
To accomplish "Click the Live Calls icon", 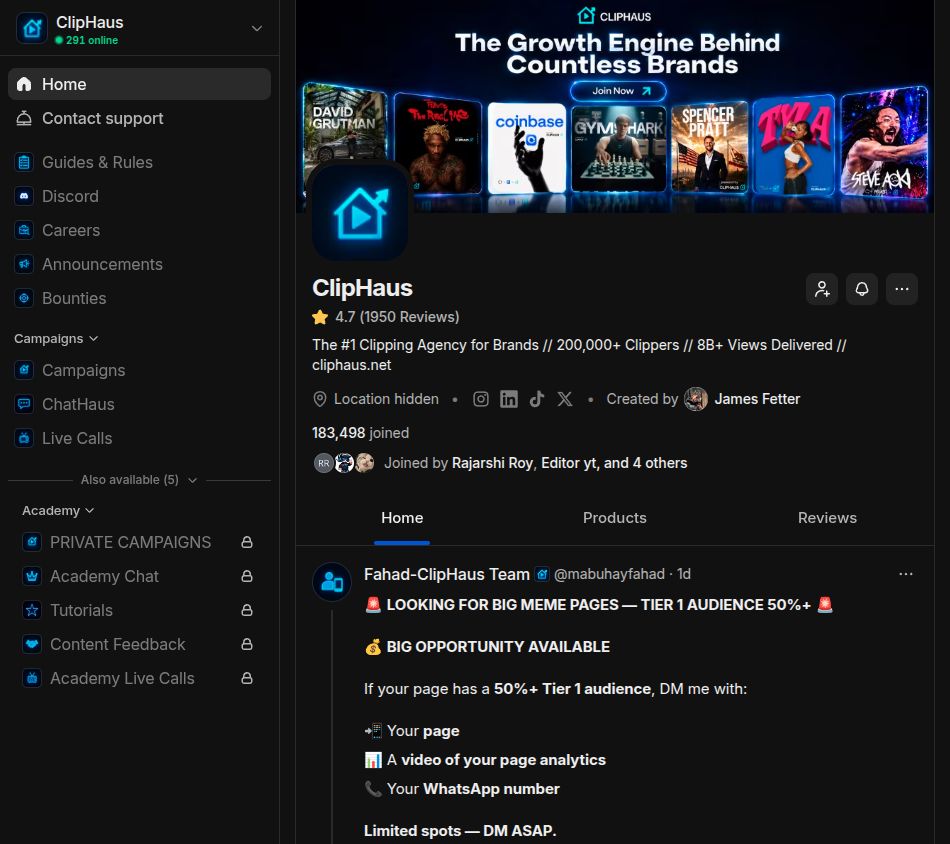I will [24, 438].
